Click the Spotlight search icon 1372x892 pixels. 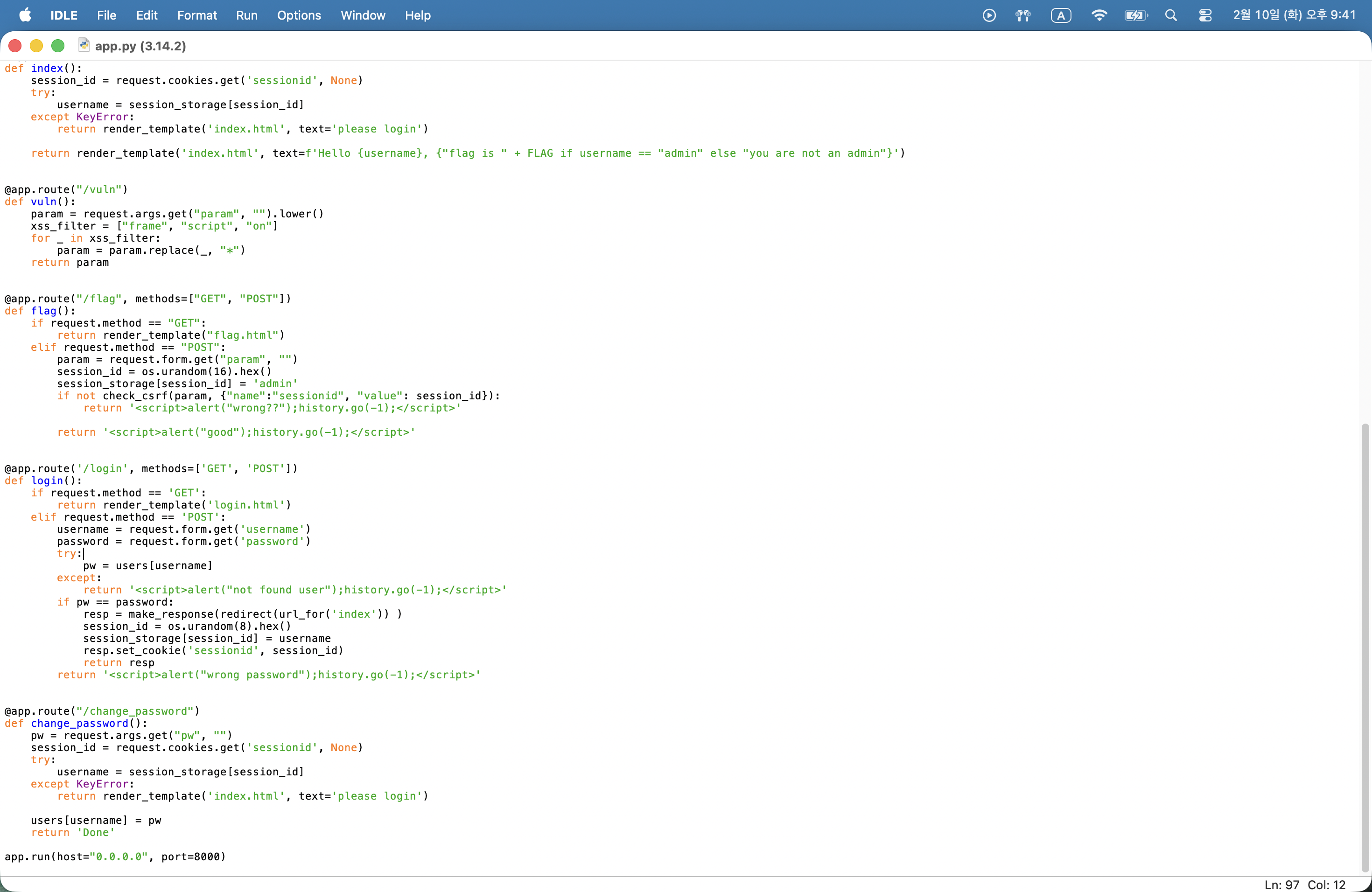coord(1170,15)
